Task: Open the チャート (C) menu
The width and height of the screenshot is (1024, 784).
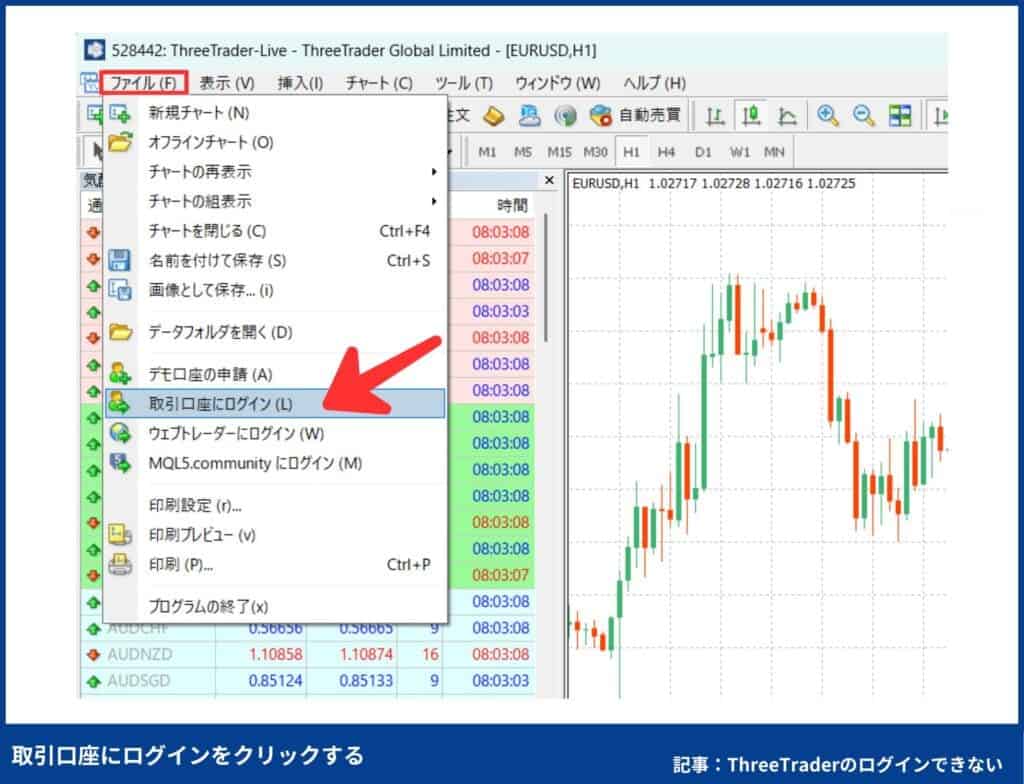Action: point(379,83)
